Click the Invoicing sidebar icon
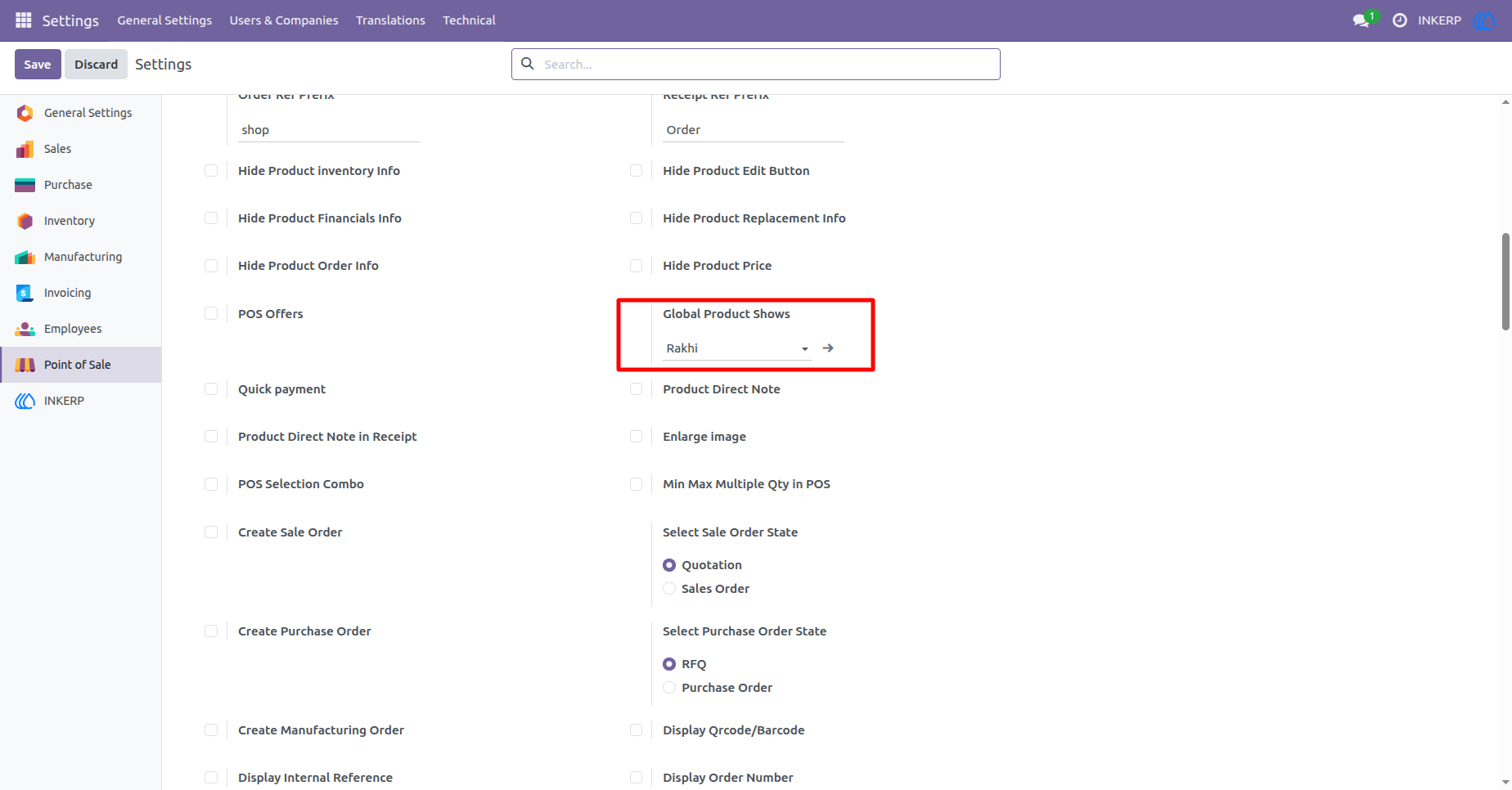Screen dimensions: 1512x790 pos(25,293)
